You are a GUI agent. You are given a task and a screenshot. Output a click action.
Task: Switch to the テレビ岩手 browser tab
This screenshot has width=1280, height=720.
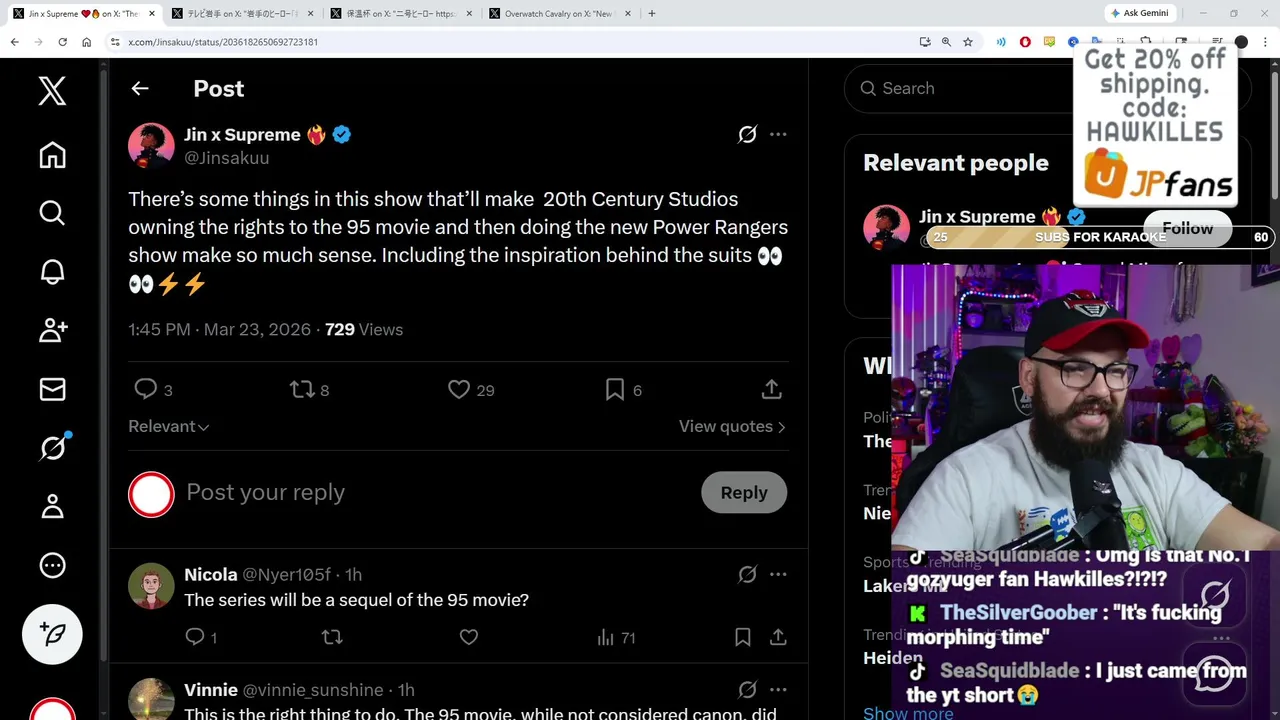242,14
